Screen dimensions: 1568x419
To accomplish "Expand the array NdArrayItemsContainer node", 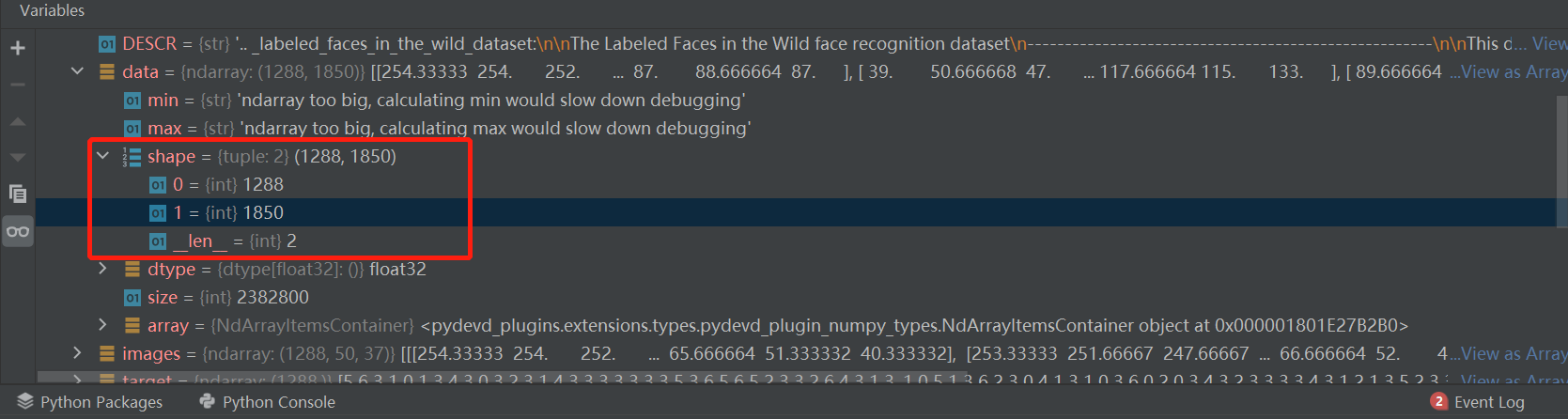I will click(103, 325).
